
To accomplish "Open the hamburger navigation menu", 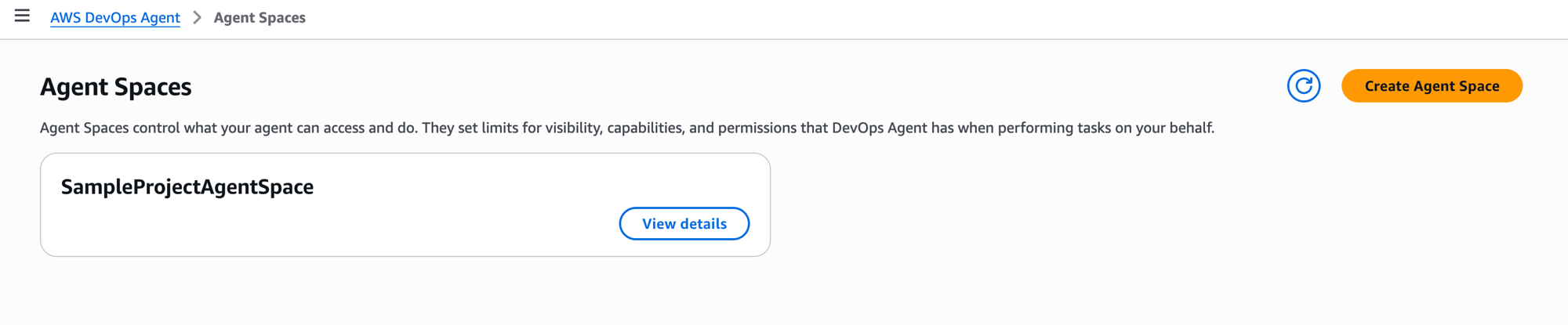I will [22, 16].
